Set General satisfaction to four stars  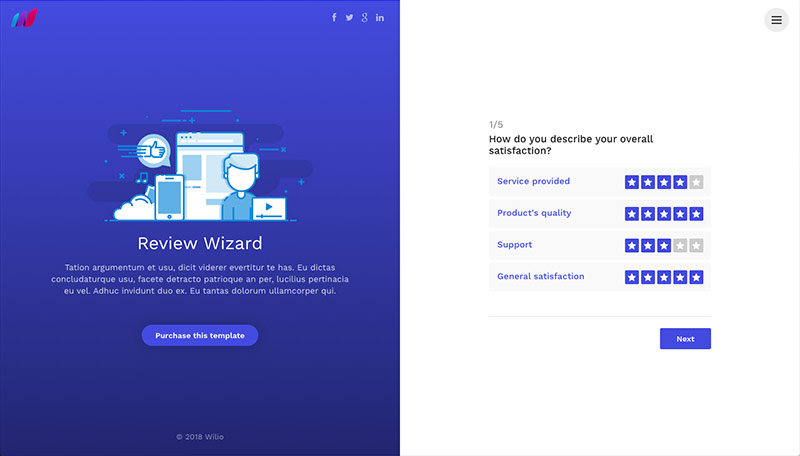coord(680,277)
